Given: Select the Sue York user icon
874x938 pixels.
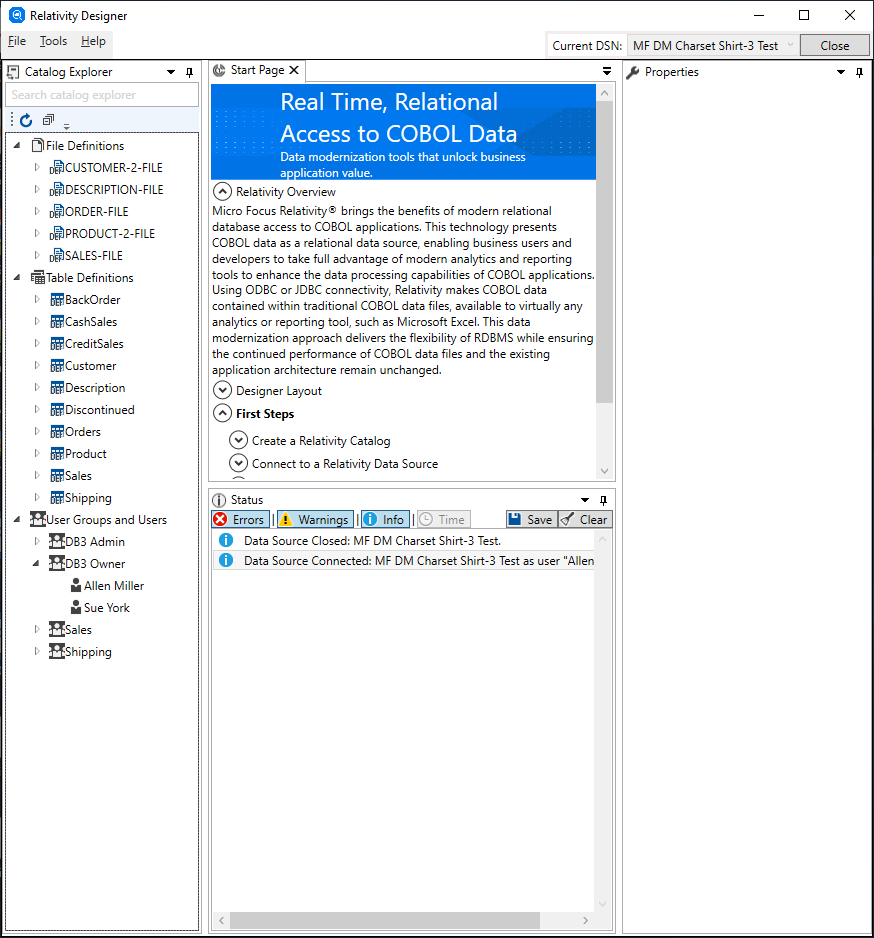Looking at the screenshot, I should 76,608.
